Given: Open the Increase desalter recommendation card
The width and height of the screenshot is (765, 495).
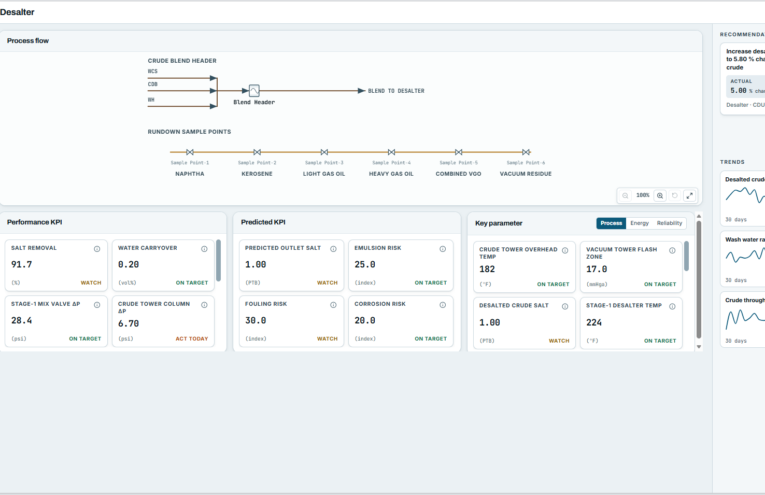Looking at the screenshot, I should coord(743,79).
